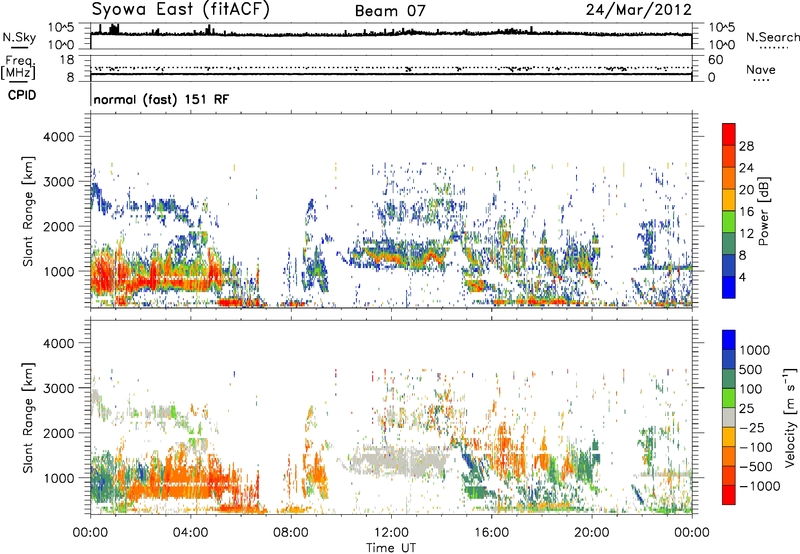Click the '20' label on Power color bar
This screenshot has height=554, width=800.
pyautogui.click(x=746, y=190)
